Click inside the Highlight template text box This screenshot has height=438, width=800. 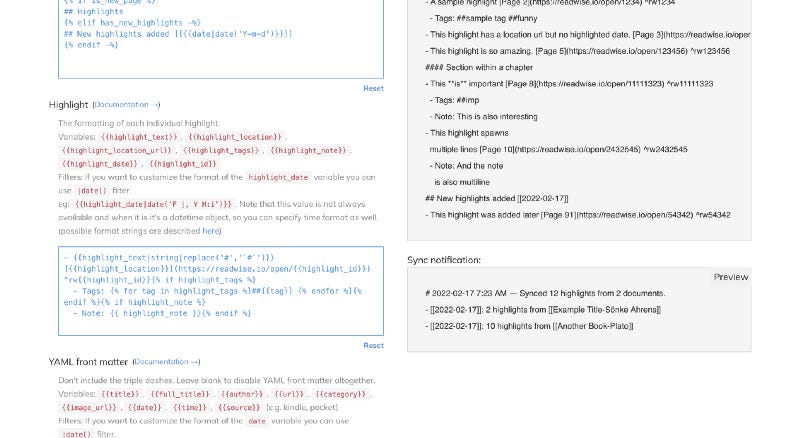221,291
